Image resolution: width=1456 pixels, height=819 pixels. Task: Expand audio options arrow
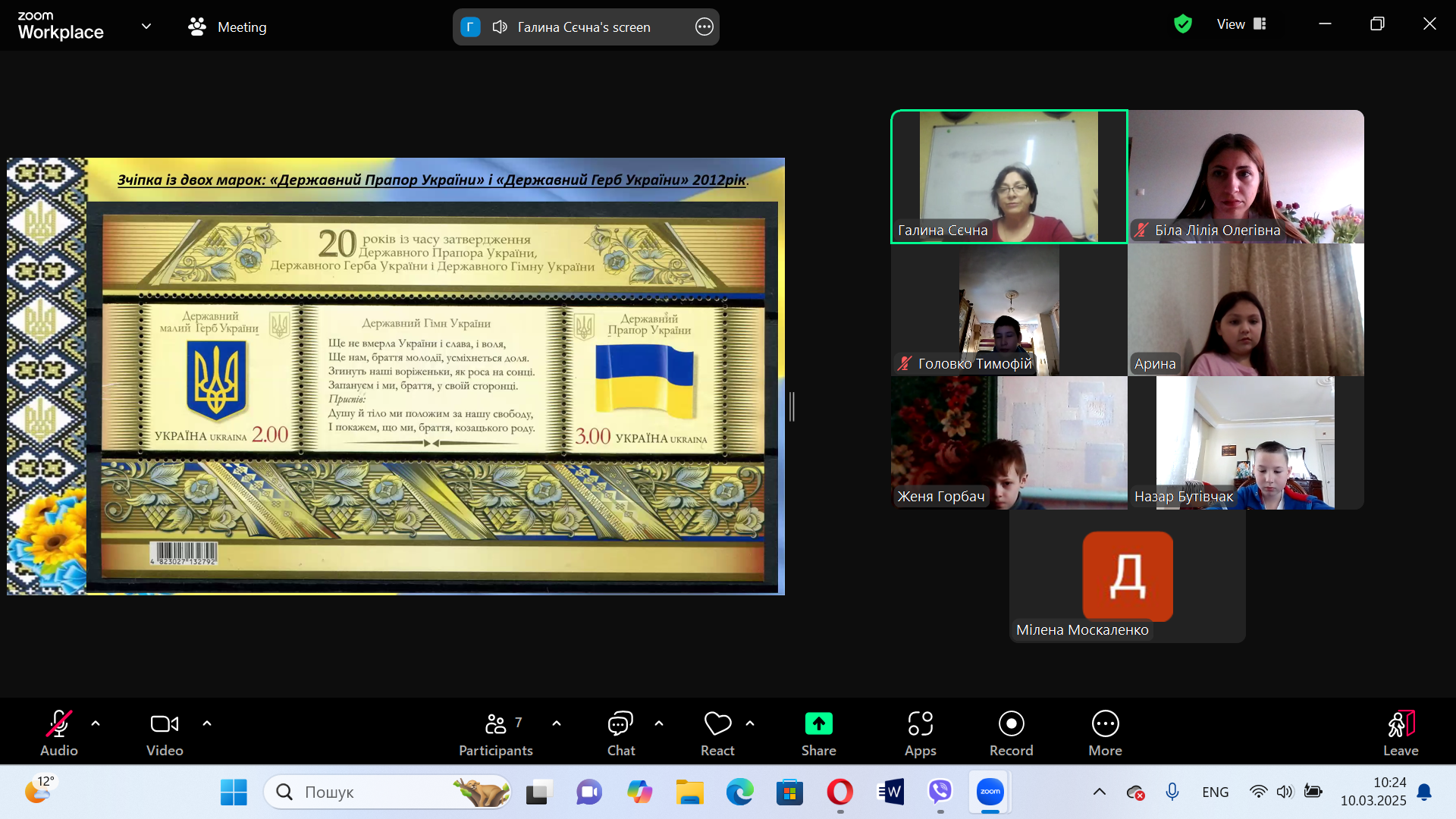click(96, 723)
